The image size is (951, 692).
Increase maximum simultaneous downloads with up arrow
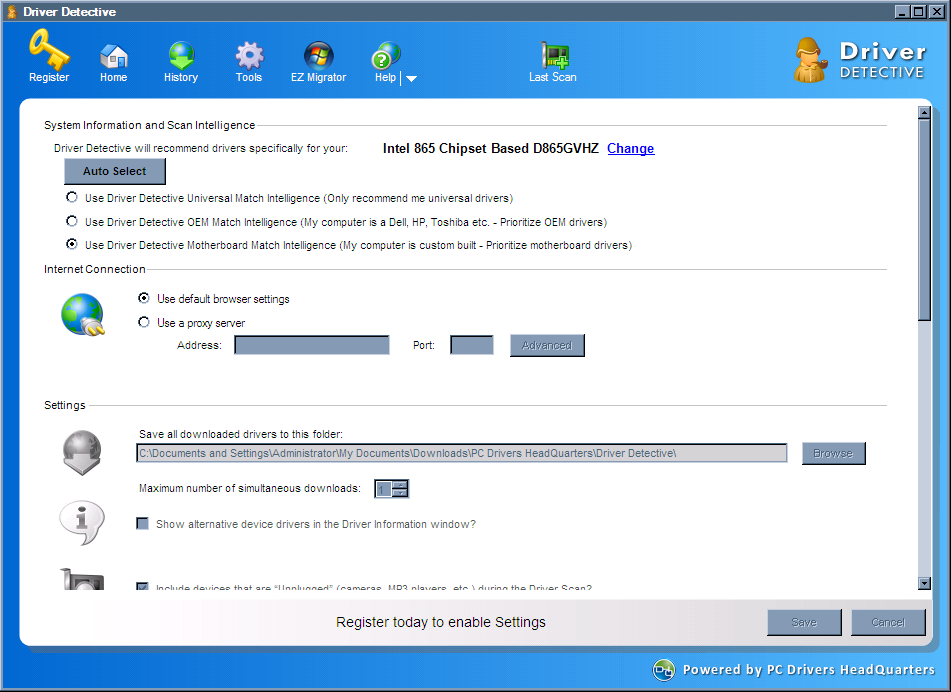pos(401,484)
